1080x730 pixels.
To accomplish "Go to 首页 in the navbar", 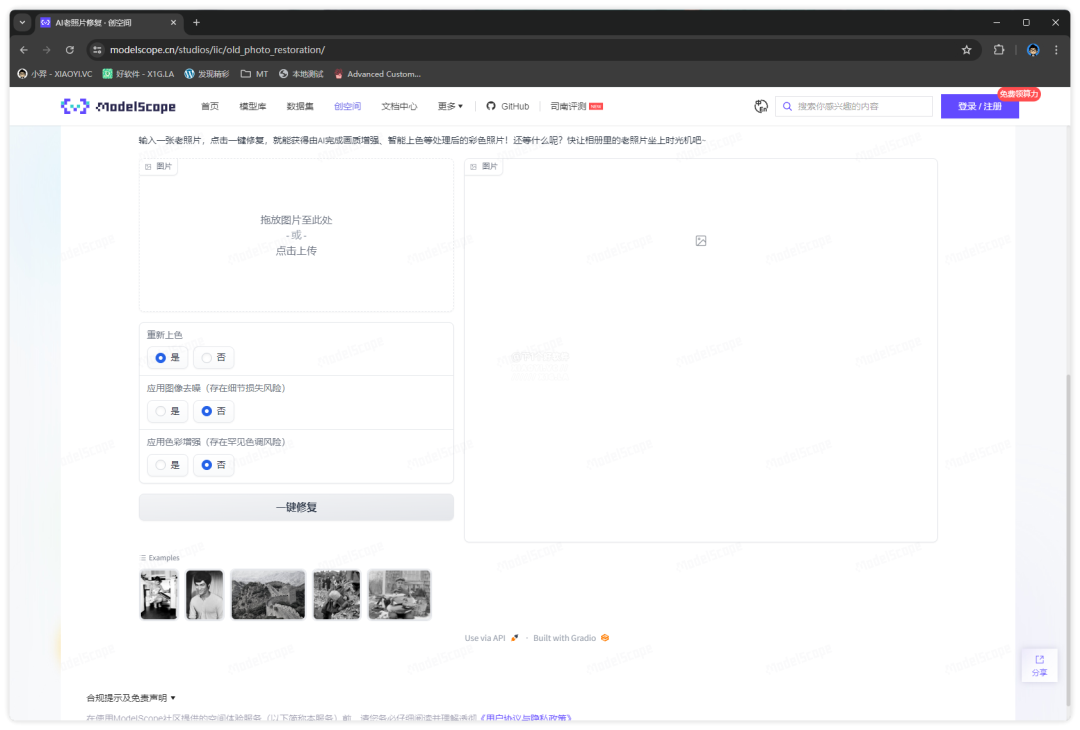I will point(210,106).
